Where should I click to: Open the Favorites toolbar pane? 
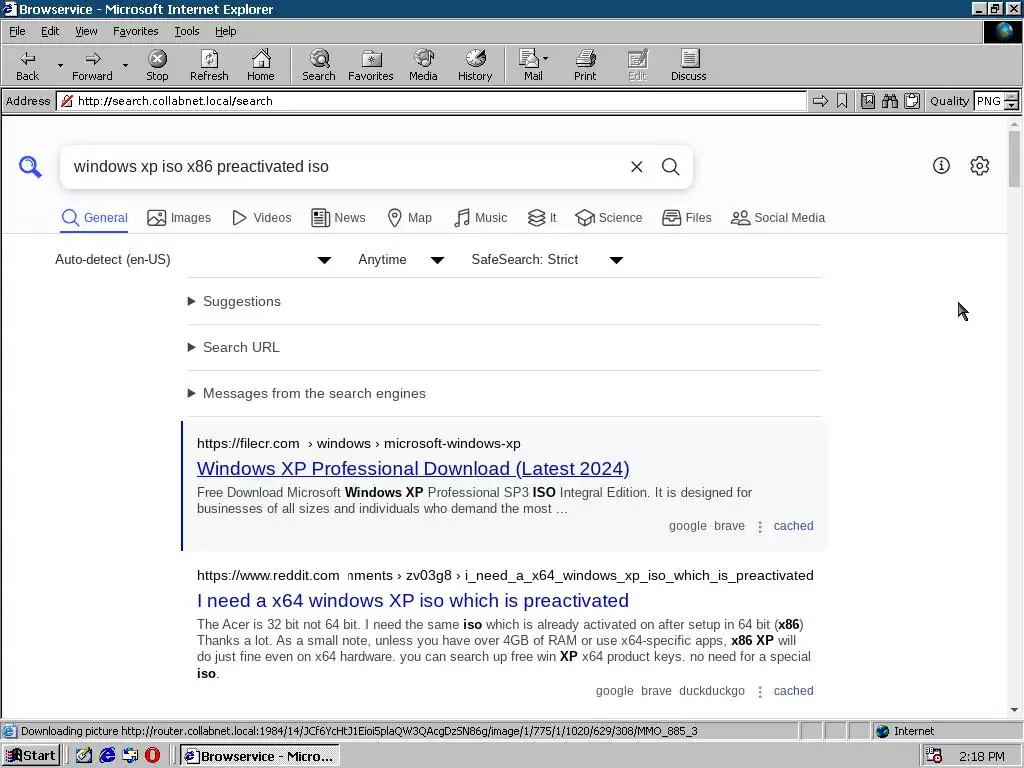coord(371,65)
